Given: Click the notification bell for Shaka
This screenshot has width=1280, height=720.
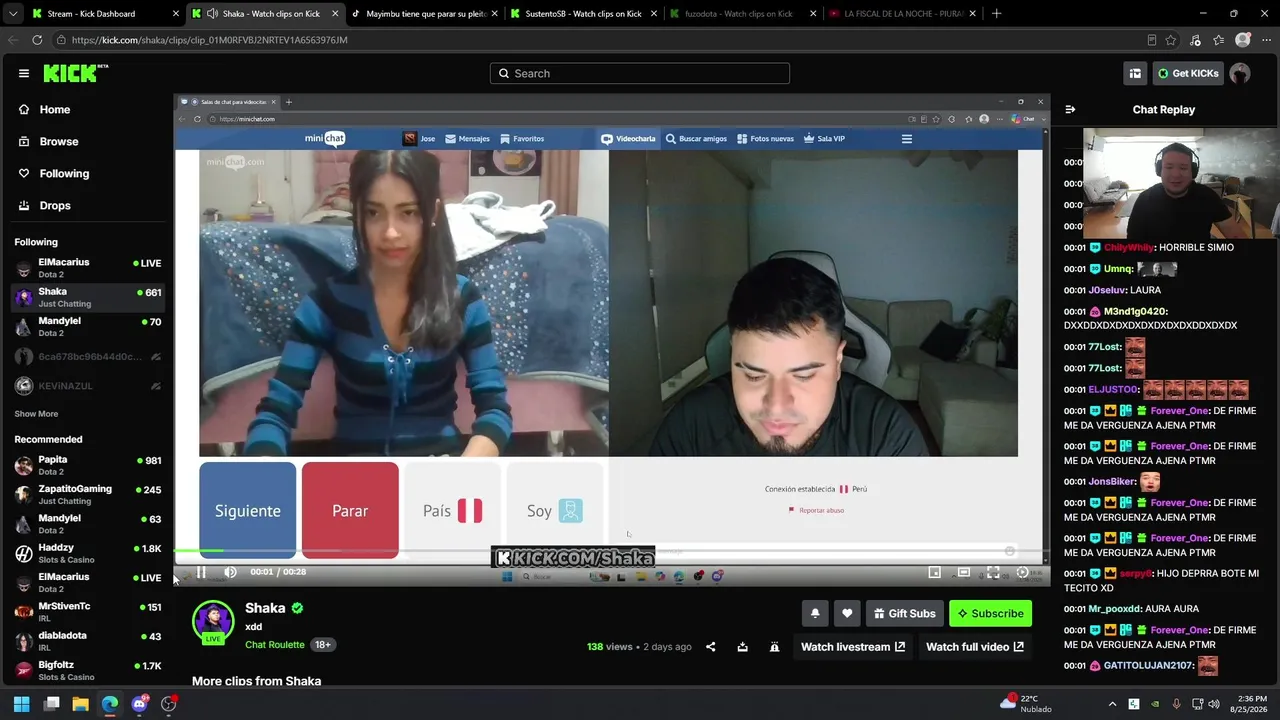Looking at the screenshot, I should (x=815, y=613).
